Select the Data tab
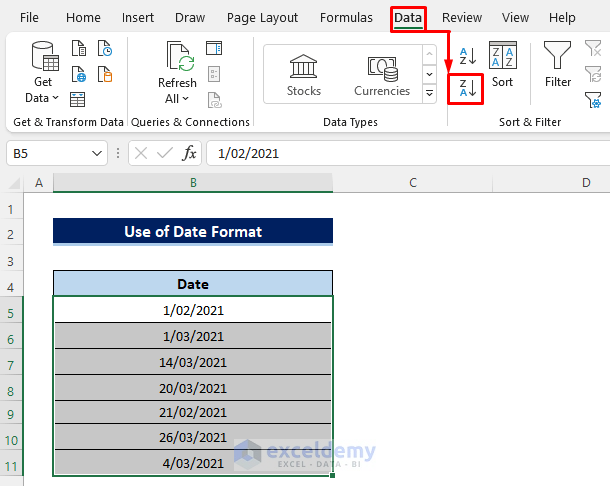This screenshot has height=486, width=610. point(408,18)
